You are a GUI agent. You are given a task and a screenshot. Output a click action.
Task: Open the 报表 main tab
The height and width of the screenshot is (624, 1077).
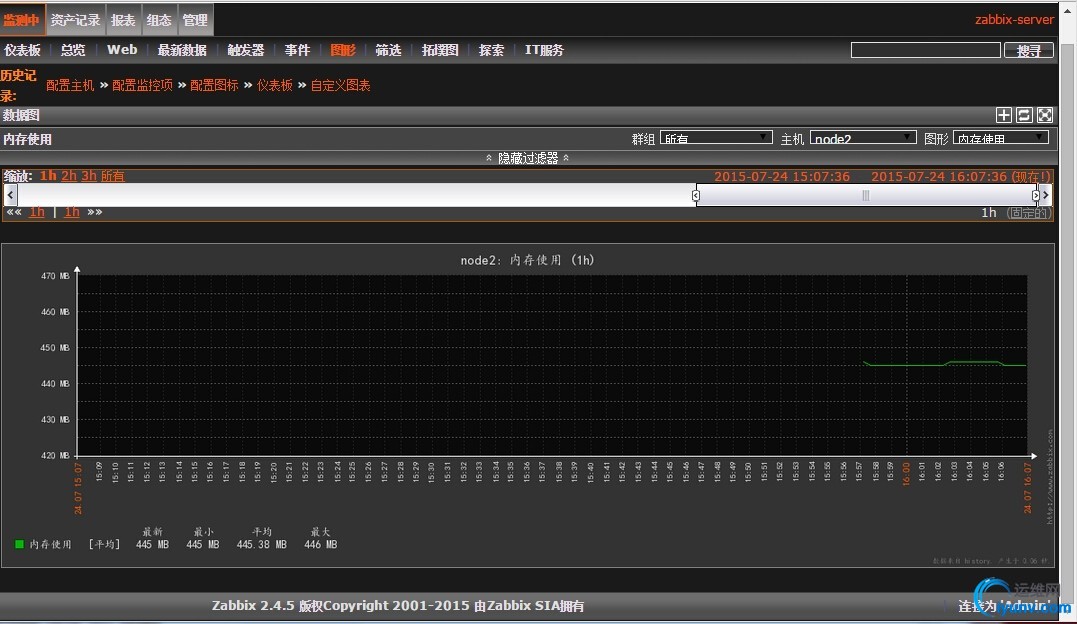(124, 20)
